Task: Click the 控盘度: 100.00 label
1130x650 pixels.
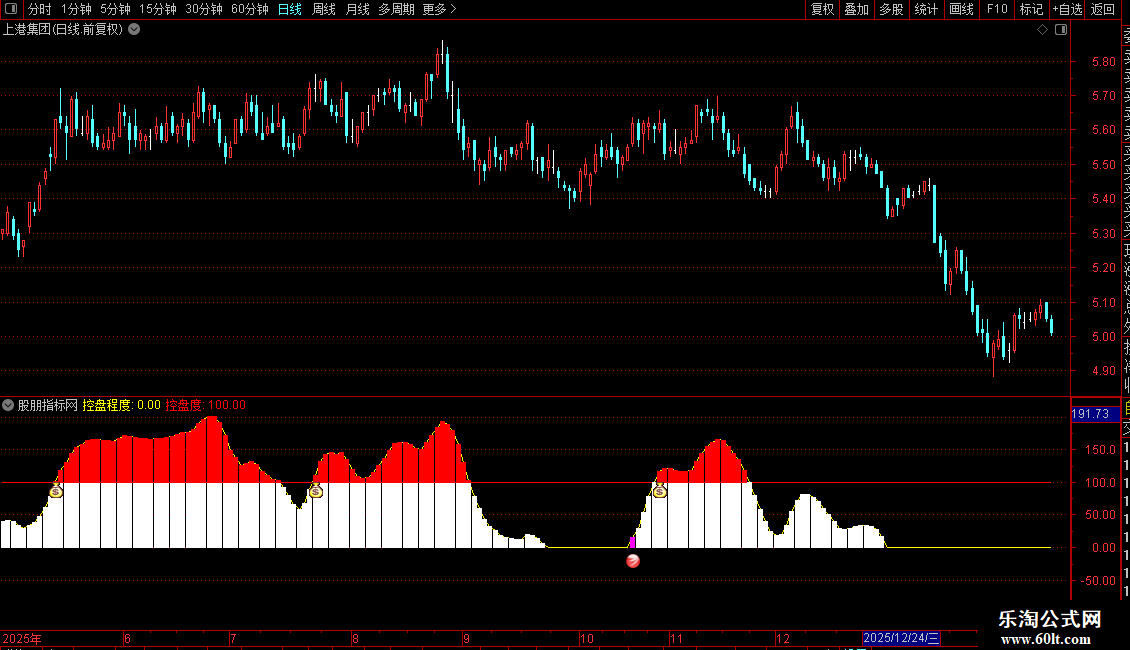Action: tap(205, 405)
